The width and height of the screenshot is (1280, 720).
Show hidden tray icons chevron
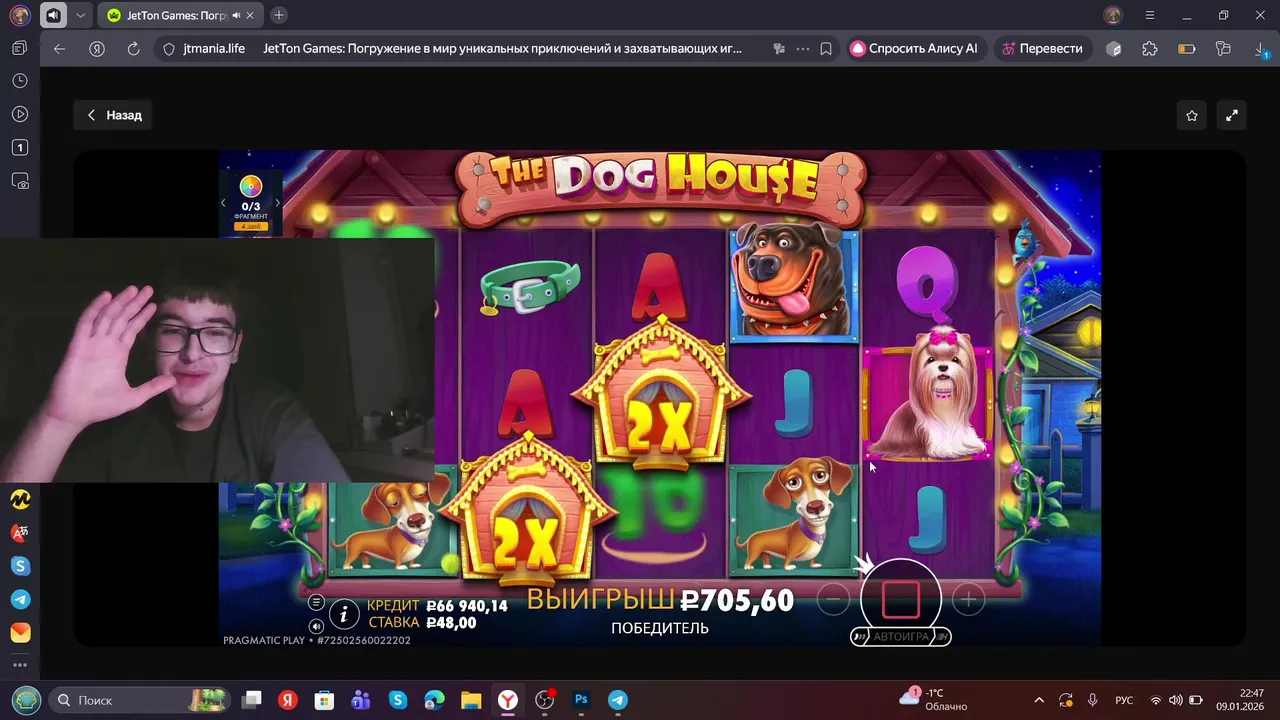(x=1038, y=700)
